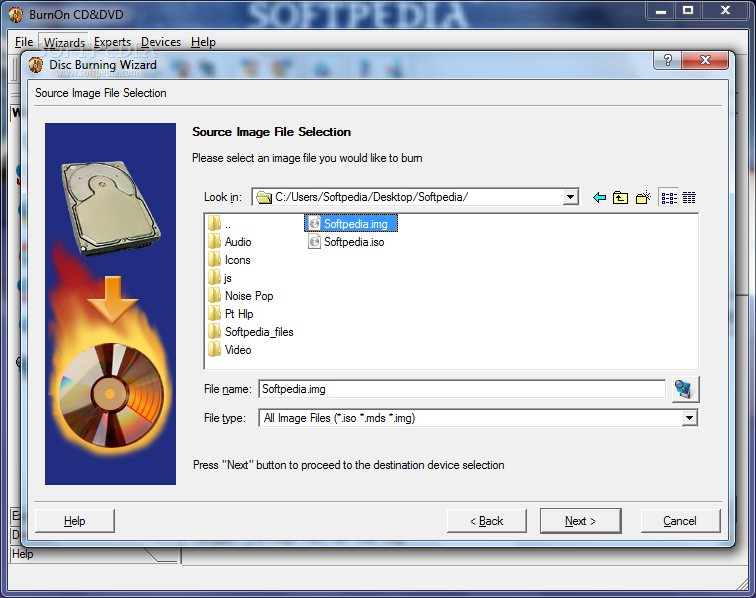Select Softpedia.iso file name
This screenshot has width=756, height=598.
pos(354,242)
